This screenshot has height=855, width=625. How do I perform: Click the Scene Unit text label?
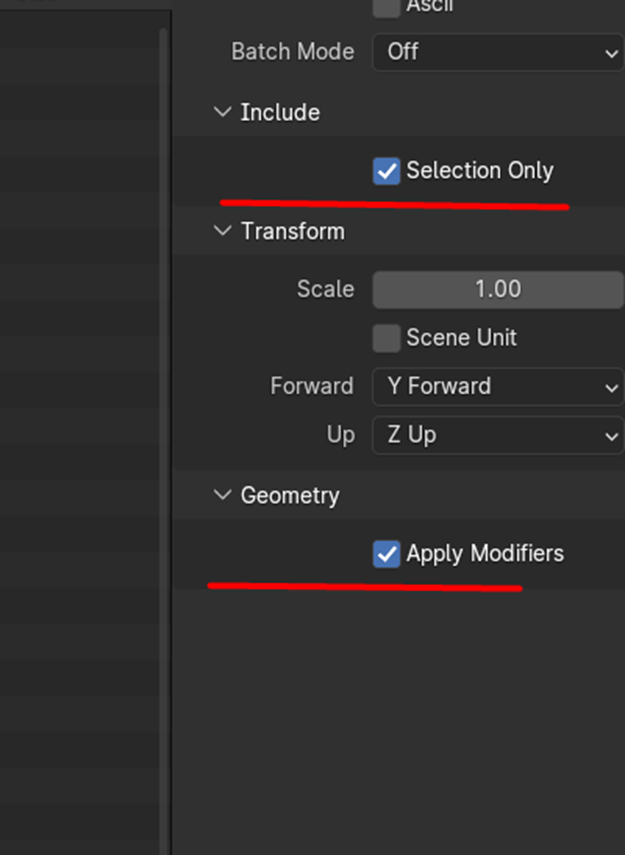pyautogui.click(x=461, y=338)
